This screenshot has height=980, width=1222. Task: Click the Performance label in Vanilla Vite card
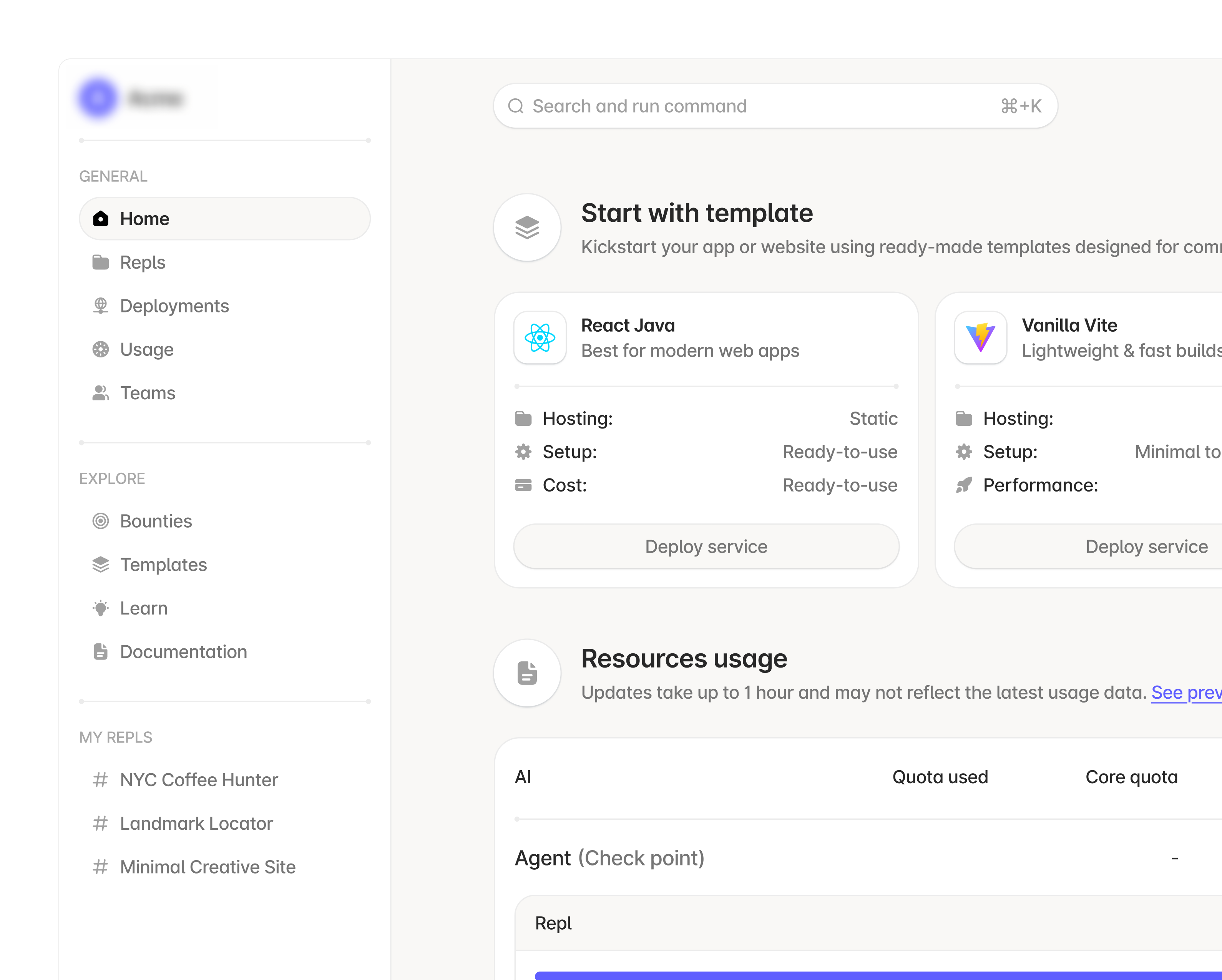coord(1041,485)
